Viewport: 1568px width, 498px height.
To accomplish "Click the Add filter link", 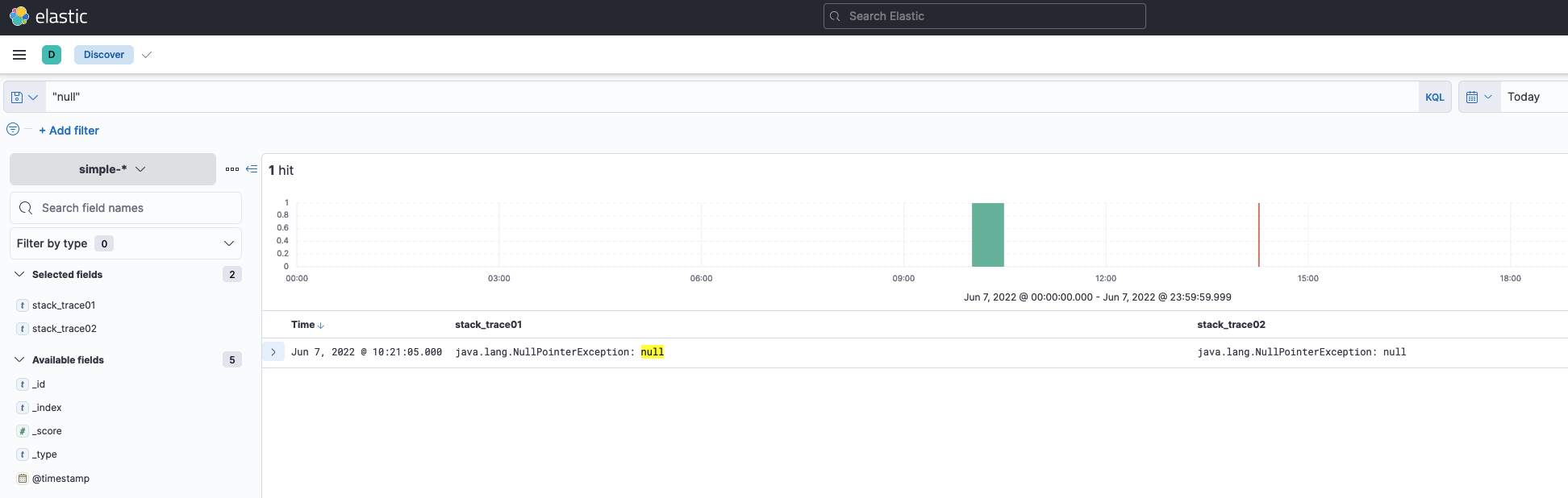I will pyautogui.click(x=69, y=131).
